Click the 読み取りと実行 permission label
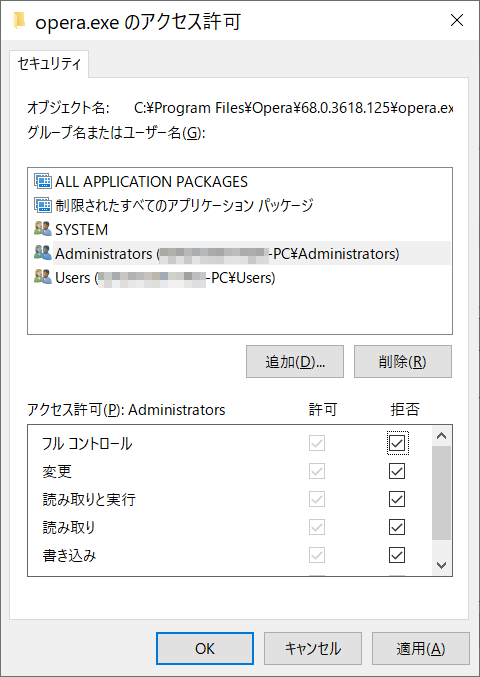 click(89, 500)
